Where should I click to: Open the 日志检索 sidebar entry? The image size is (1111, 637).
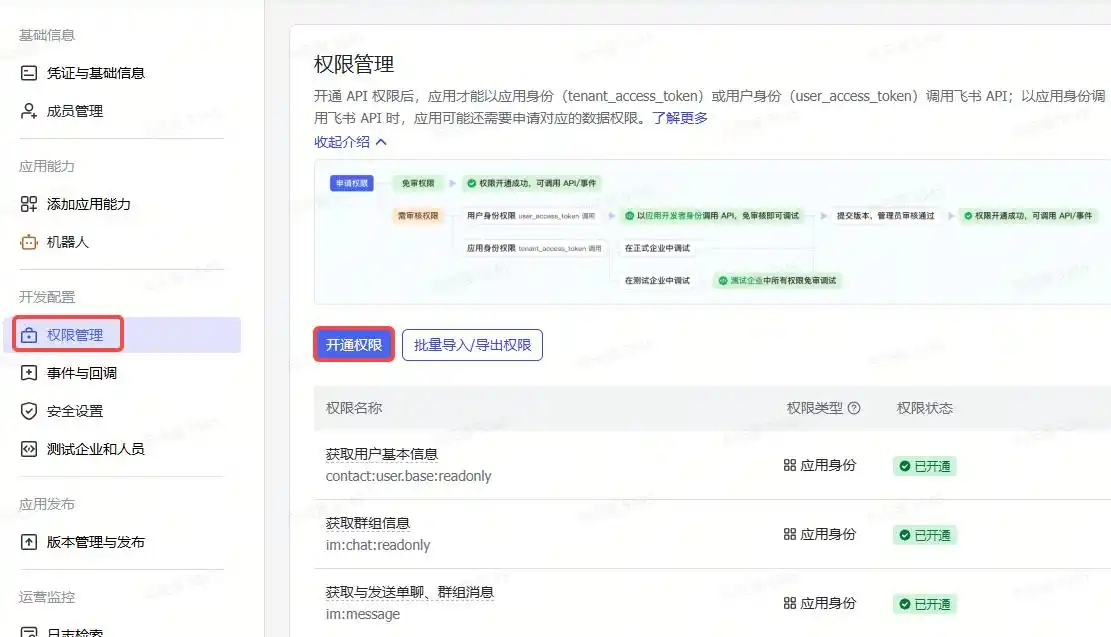tap(75, 631)
